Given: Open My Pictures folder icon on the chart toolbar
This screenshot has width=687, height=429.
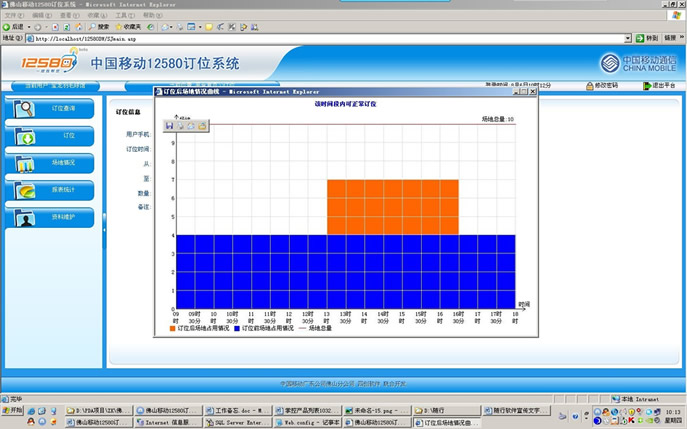Looking at the screenshot, I should (x=202, y=126).
